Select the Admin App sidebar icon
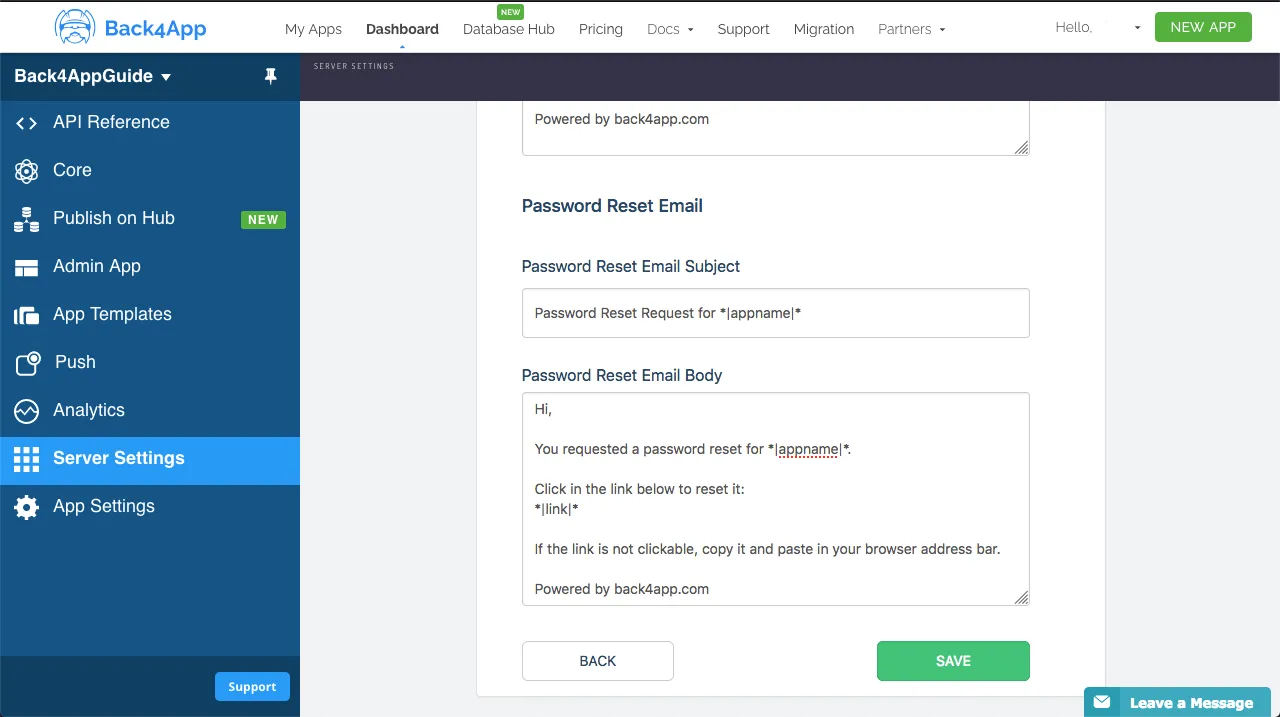 coord(26,266)
